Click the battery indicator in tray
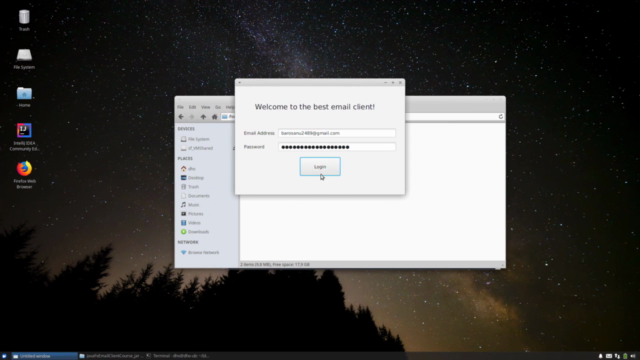 [x=625, y=356]
